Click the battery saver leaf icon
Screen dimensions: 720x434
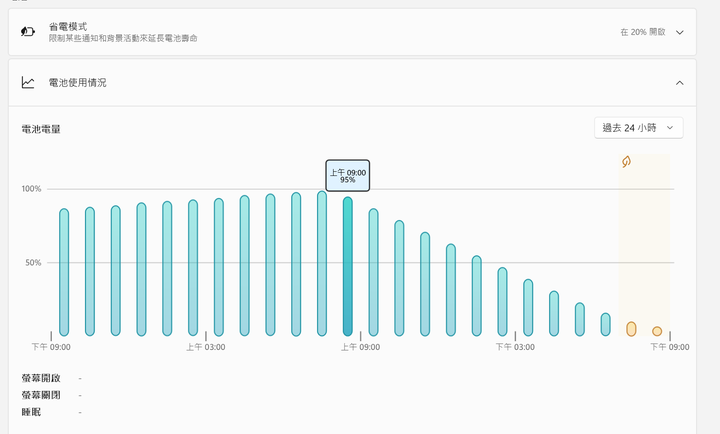tap(28, 32)
